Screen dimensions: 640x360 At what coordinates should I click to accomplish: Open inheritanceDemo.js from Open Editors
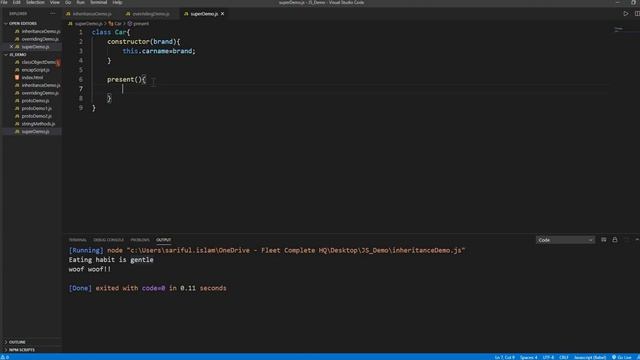click(41, 31)
